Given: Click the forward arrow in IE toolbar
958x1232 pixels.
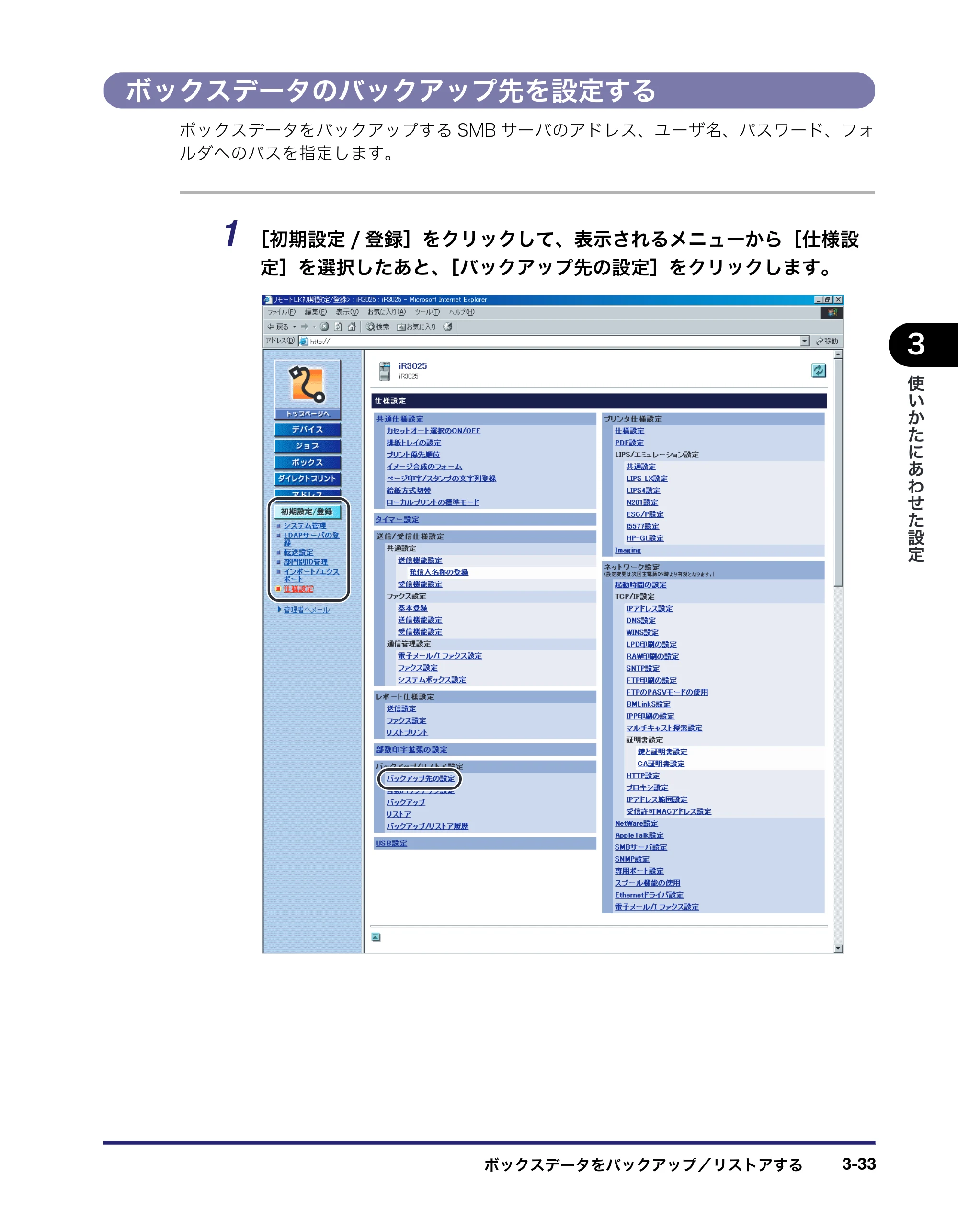Looking at the screenshot, I should click(305, 327).
